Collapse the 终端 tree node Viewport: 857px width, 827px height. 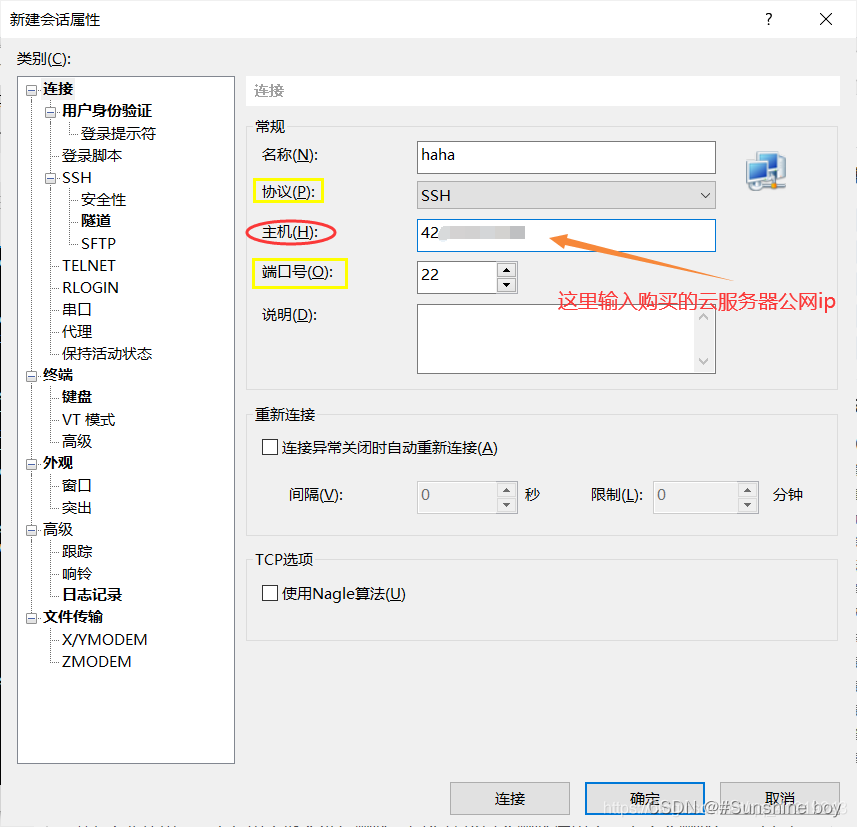(x=32, y=376)
